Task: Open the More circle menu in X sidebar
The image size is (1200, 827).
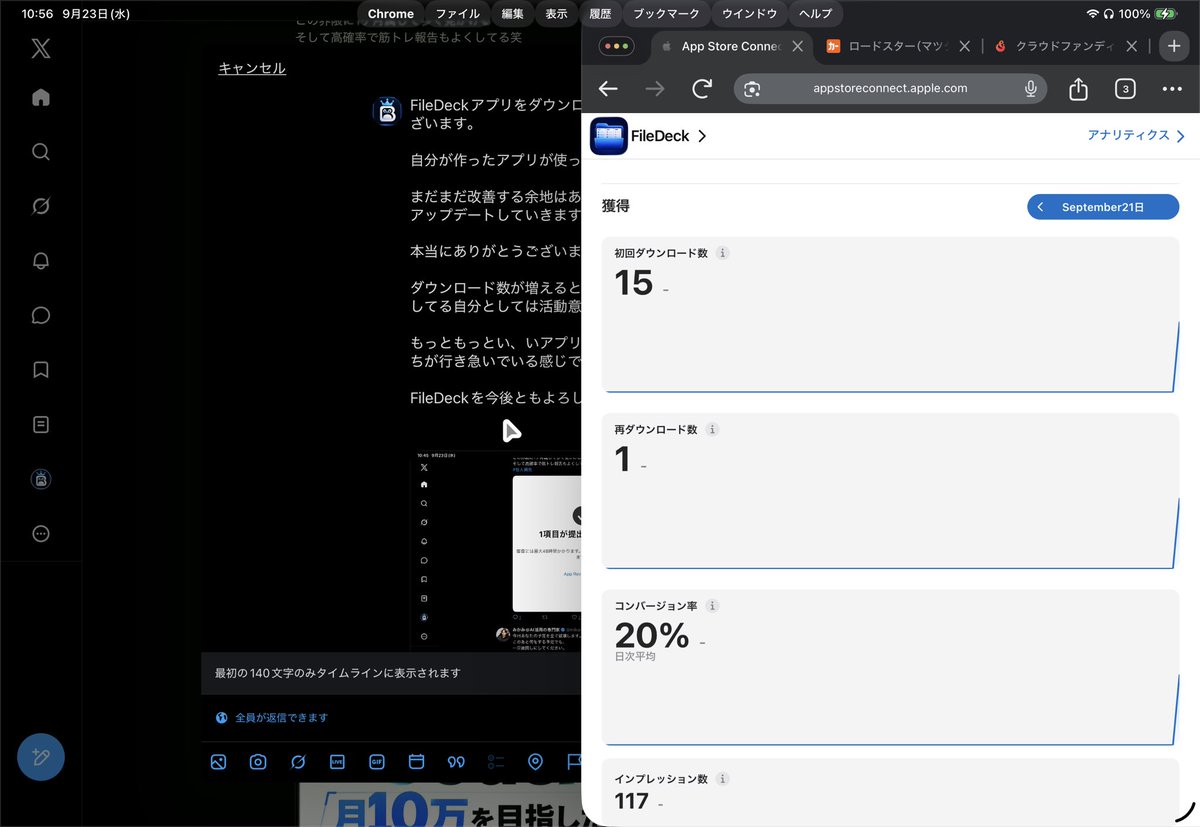Action: pos(41,533)
